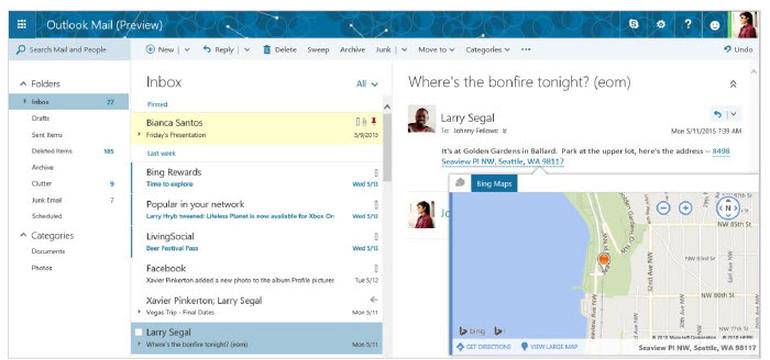The width and height of the screenshot is (770, 360).
Task: Expand the New message dropdown arrow
Action: click(187, 50)
